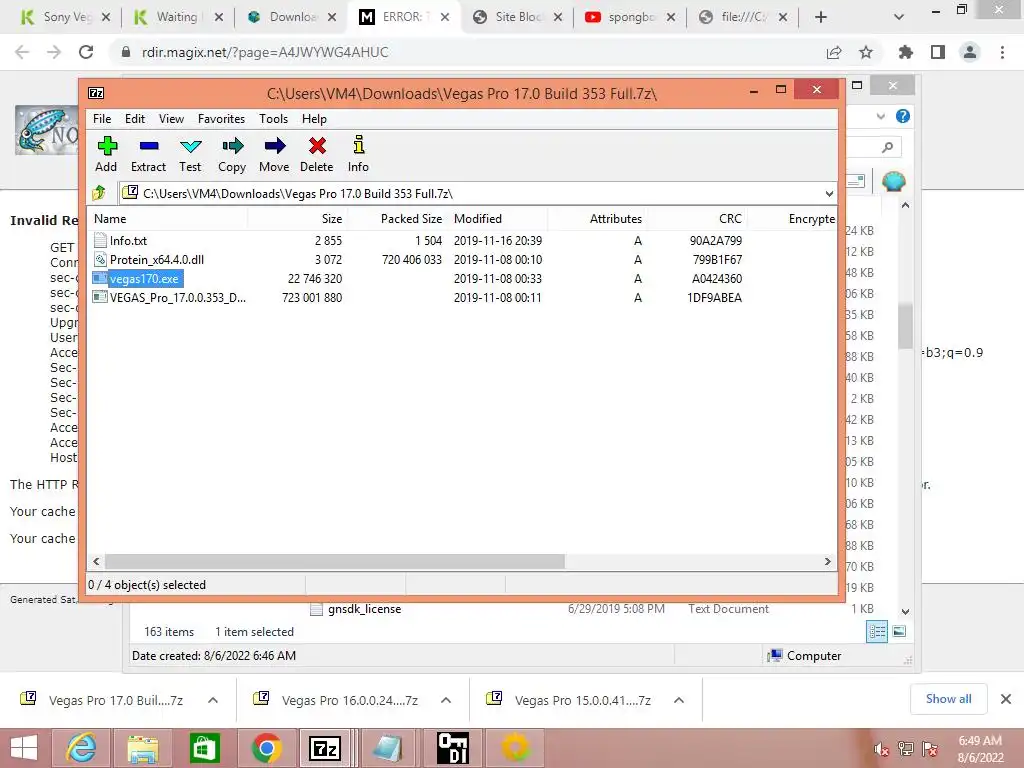Sort file list by Size column
Image resolution: width=1024 pixels, height=768 pixels.
[297, 219]
